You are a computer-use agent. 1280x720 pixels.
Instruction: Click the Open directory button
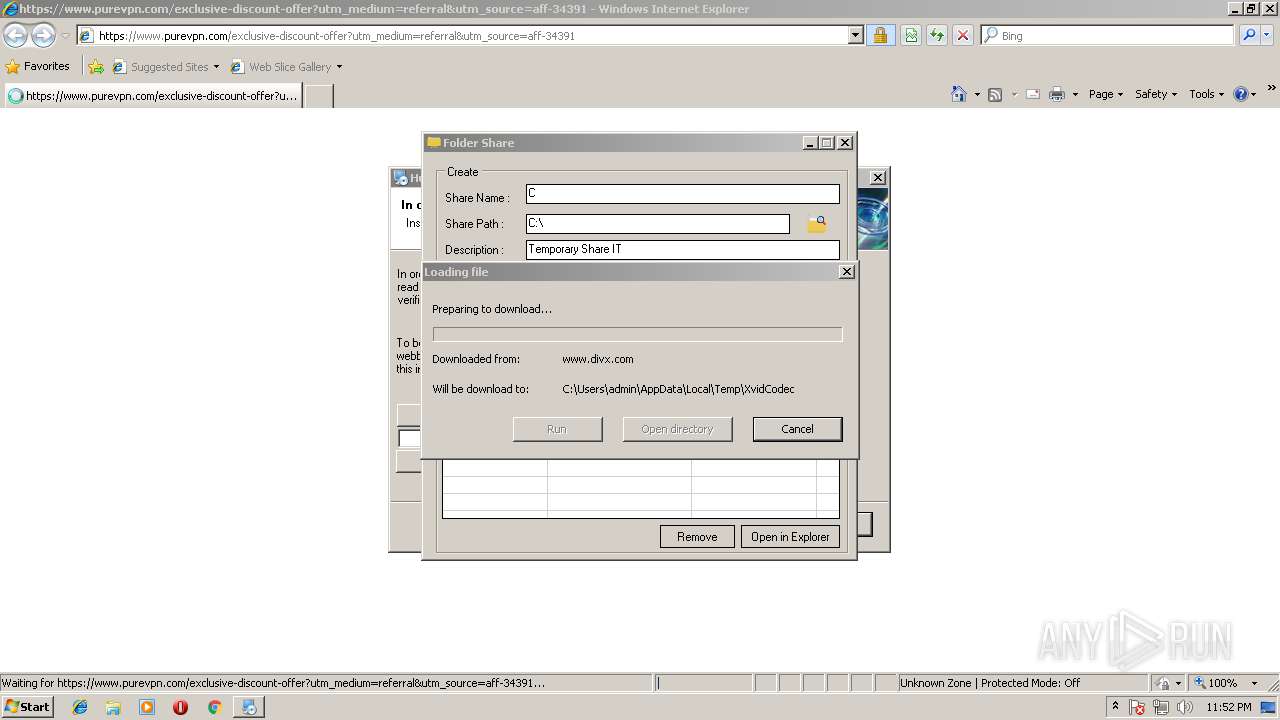tap(677, 429)
